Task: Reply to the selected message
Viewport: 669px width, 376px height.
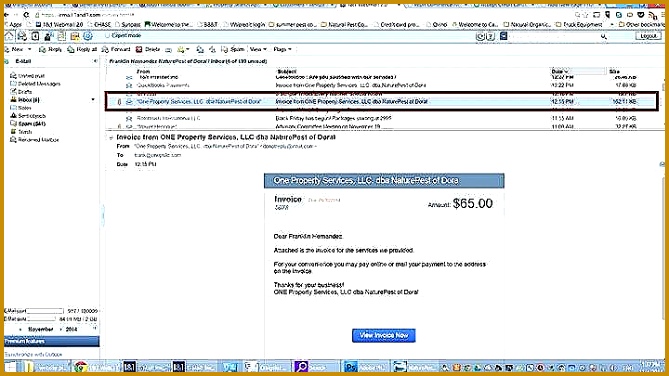Action: pos(50,50)
